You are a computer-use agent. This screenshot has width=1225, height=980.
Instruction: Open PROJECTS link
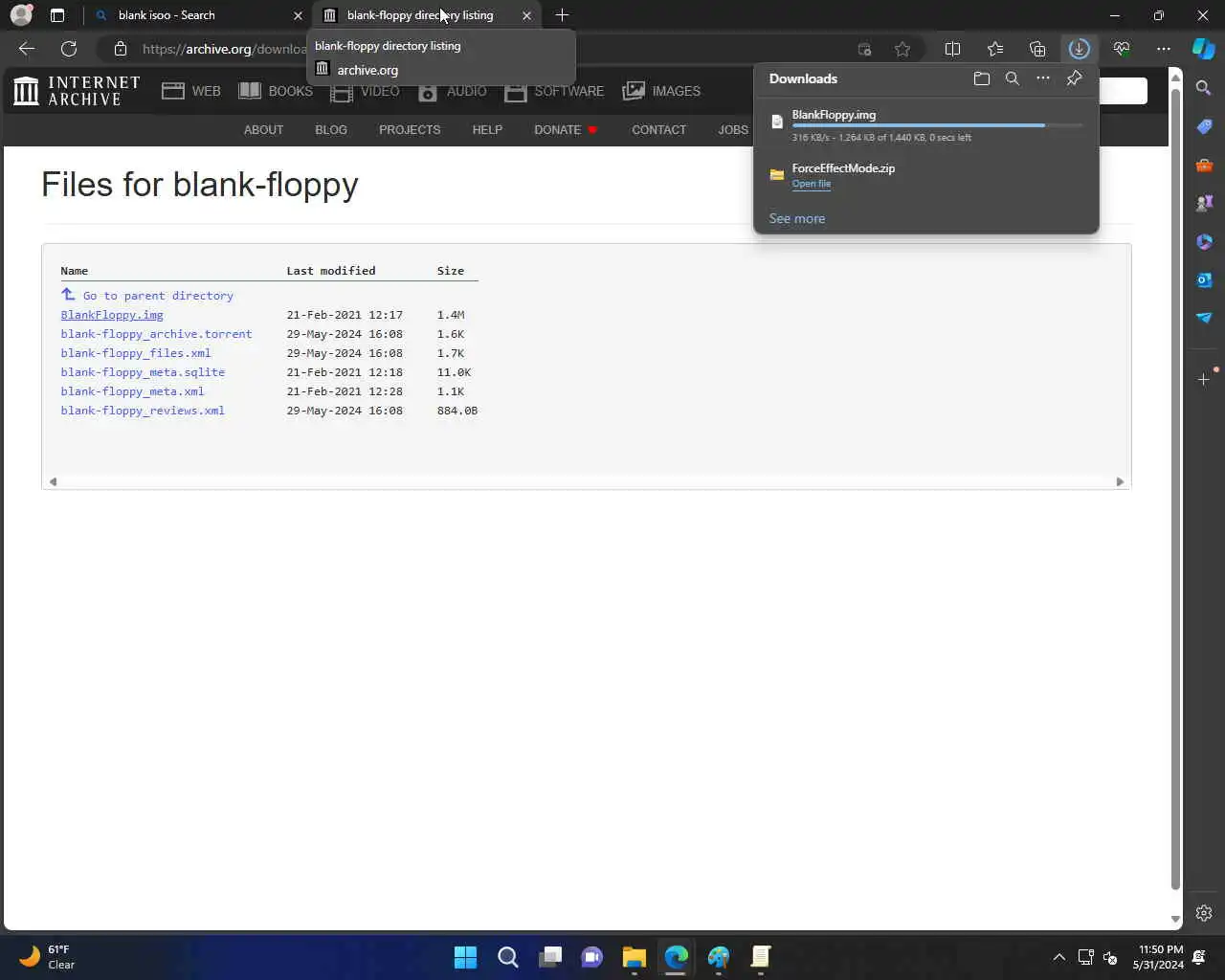coord(410,129)
